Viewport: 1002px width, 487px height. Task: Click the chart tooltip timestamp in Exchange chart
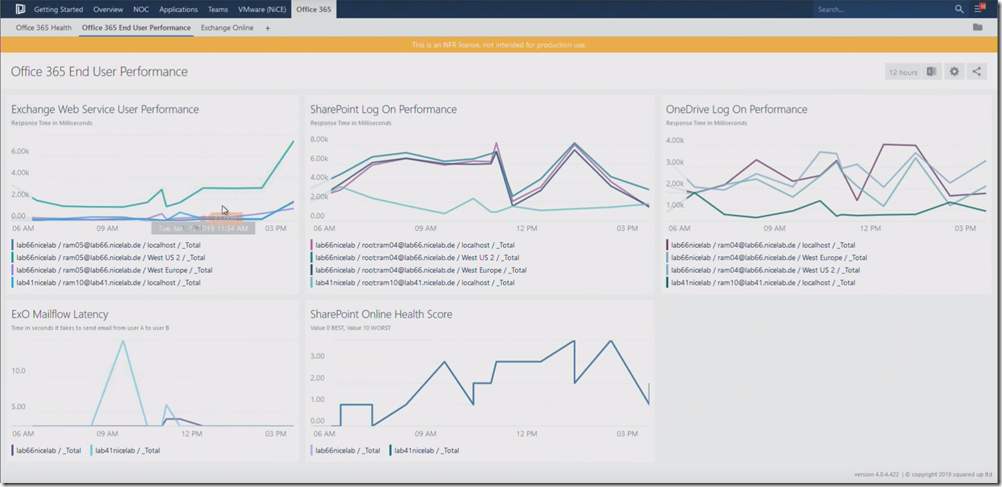point(203,228)
